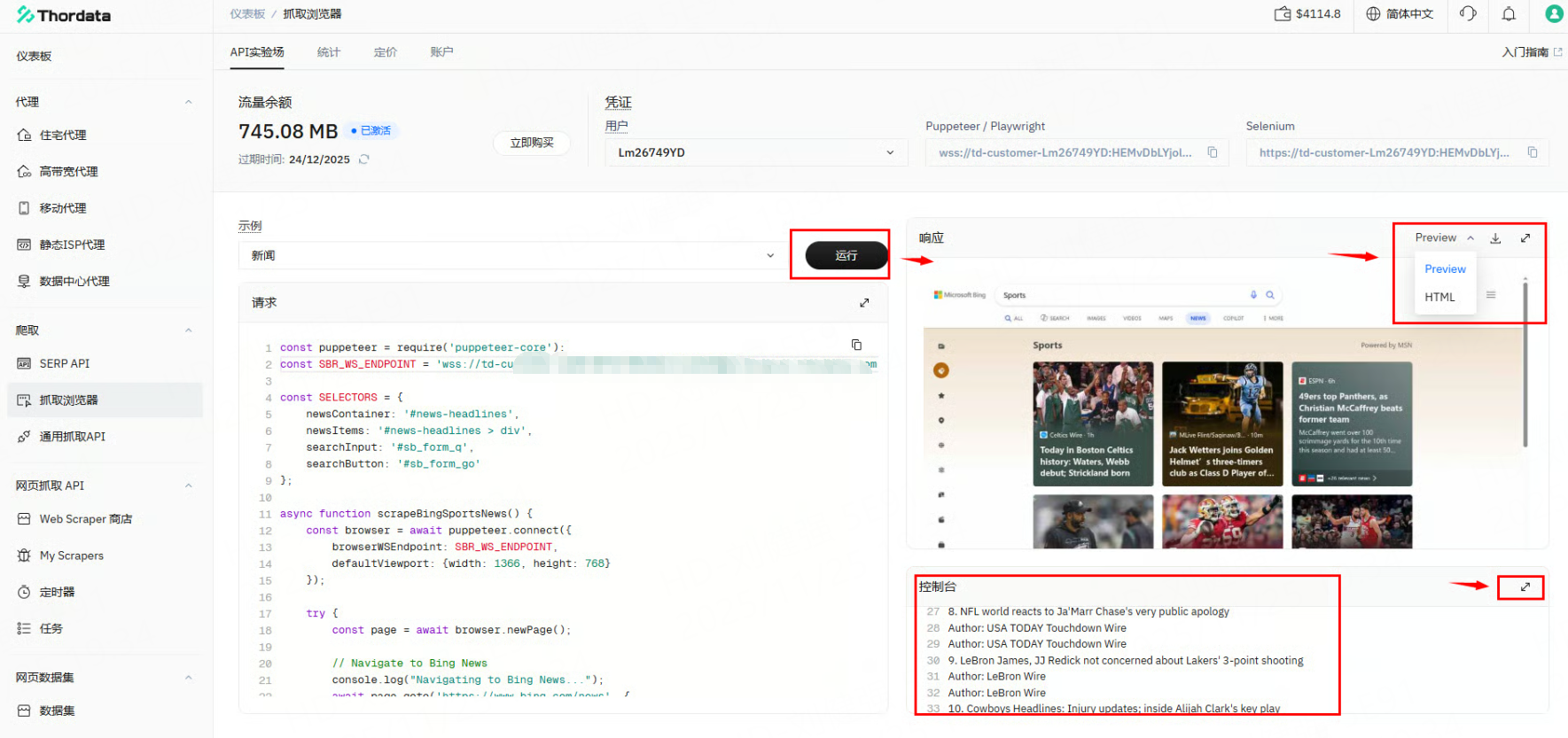Copy the request code snippet
The image size is (1568, 738).
856,345
